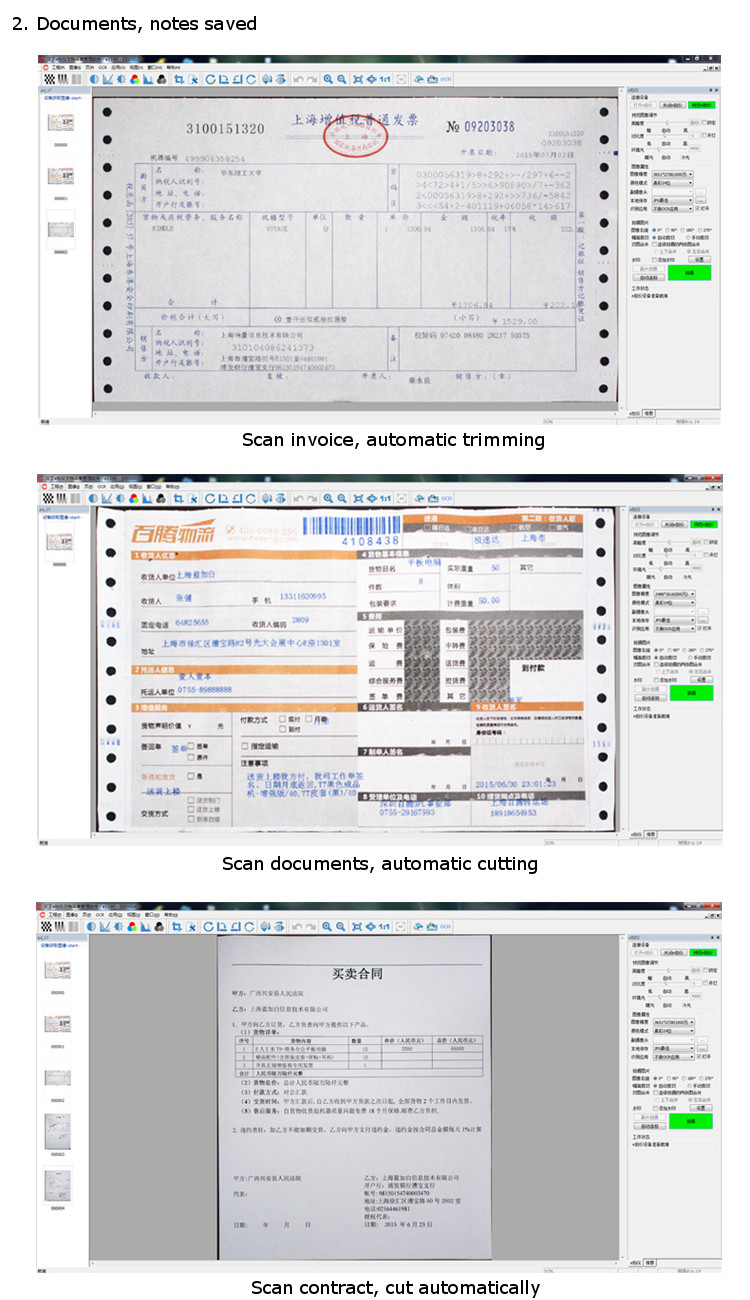Select the 270° rotation radio in contract window

pyautogui.click(x=700, y=1078)
